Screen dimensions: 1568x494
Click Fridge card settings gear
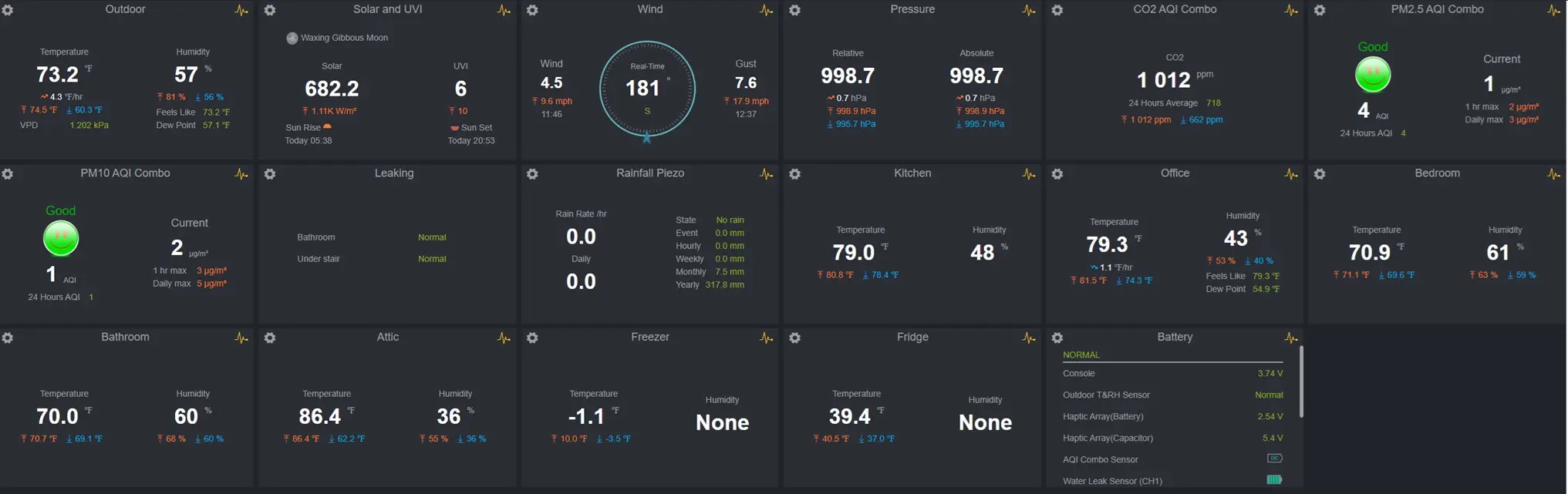point(794,338)
